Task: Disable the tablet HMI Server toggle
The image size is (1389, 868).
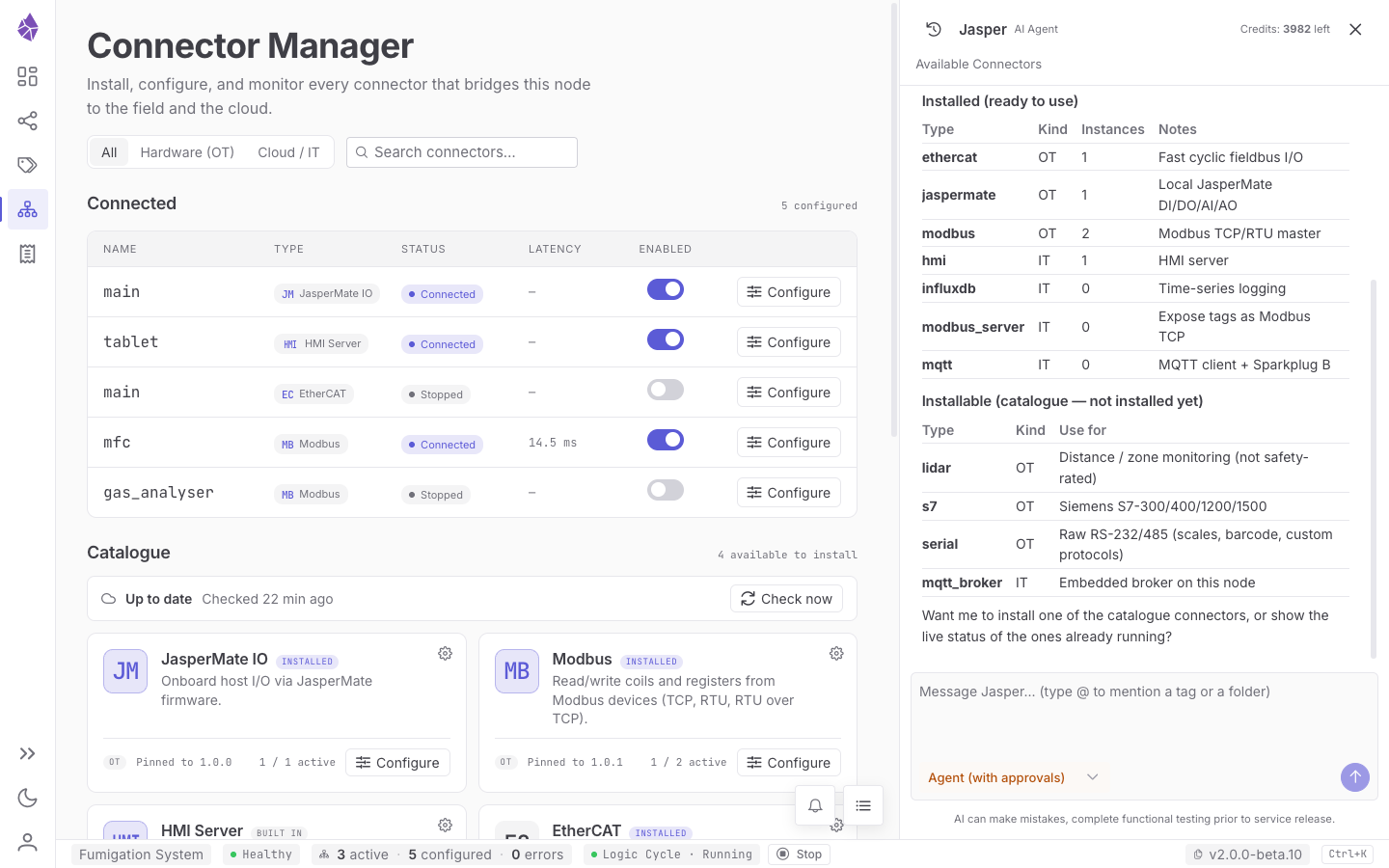Action: (x=666, y=339)
